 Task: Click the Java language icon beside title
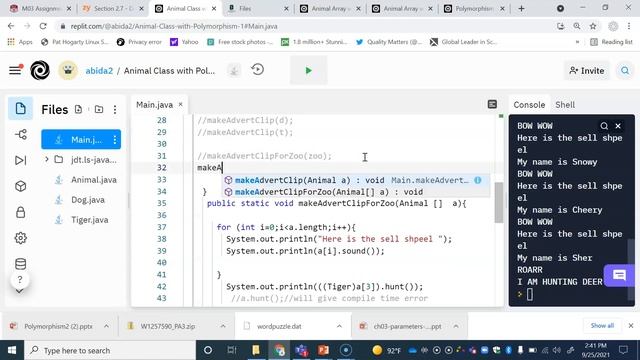[234, 70]
